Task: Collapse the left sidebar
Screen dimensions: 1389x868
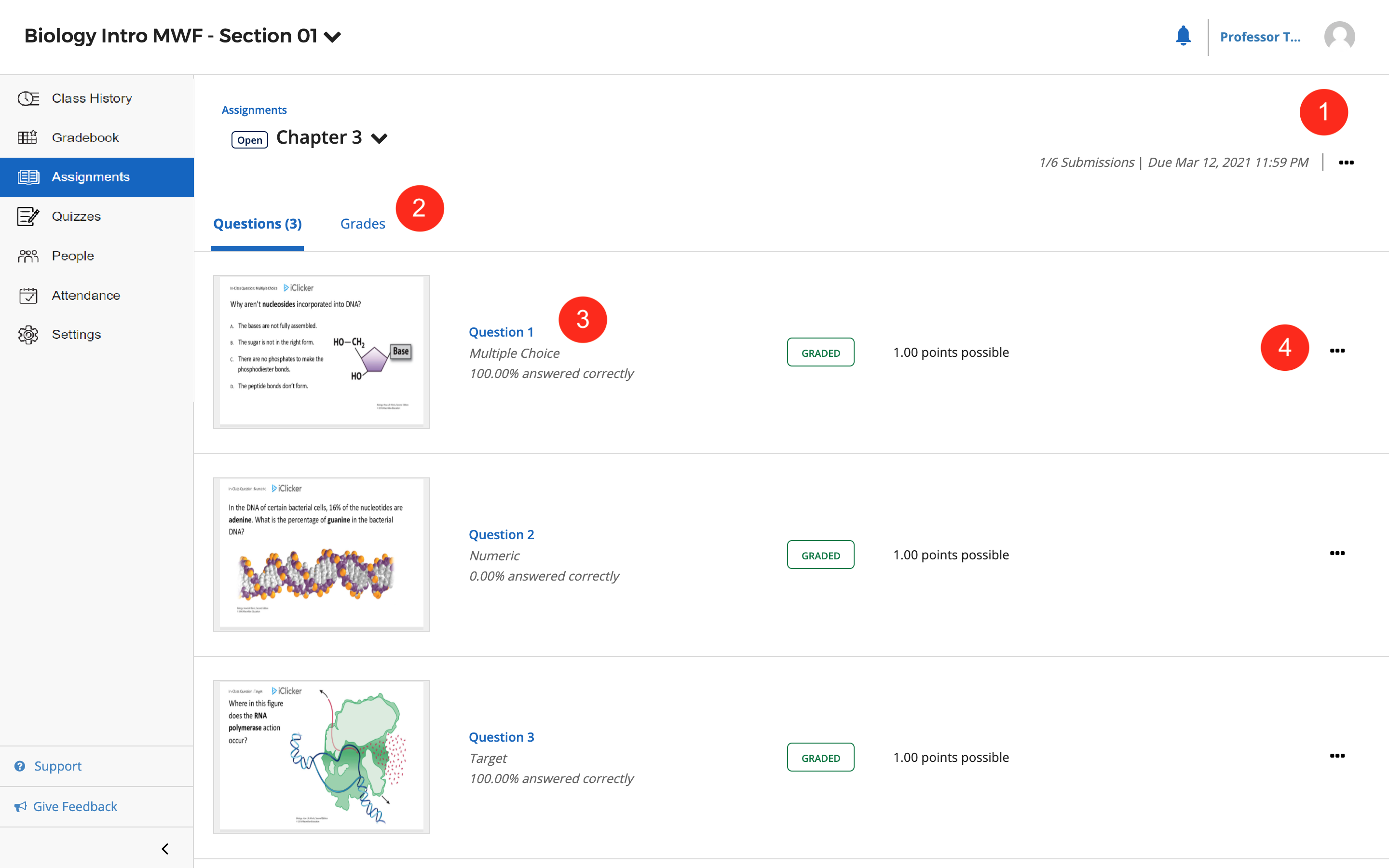Action: [x=165, y=848]
